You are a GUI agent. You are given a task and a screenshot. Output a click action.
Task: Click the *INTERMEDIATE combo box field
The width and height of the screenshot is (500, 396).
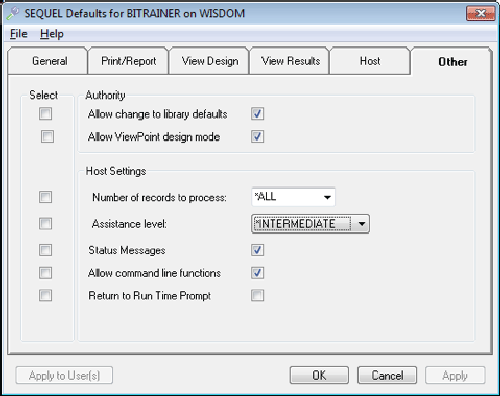pos(310,224)
